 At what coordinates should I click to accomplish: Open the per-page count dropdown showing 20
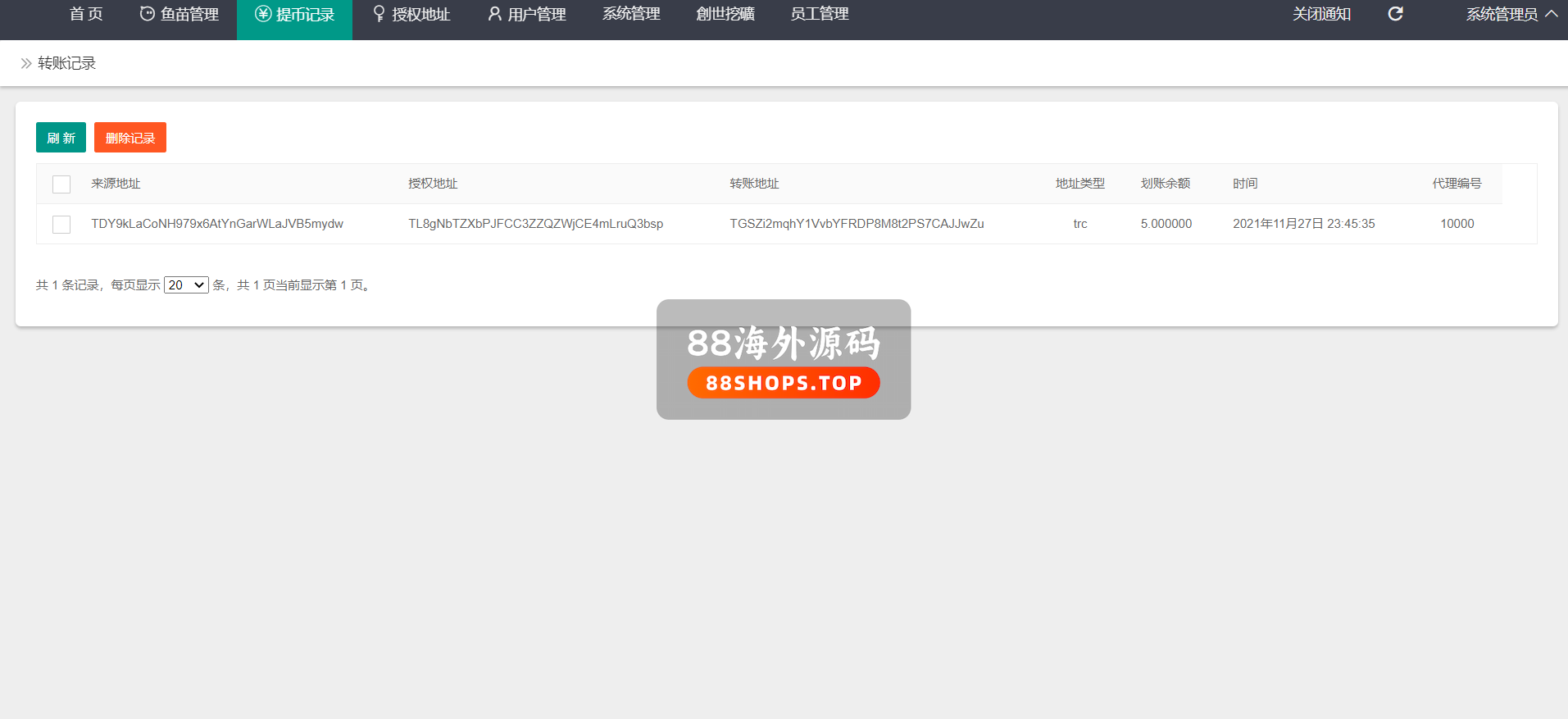(186, 285)
